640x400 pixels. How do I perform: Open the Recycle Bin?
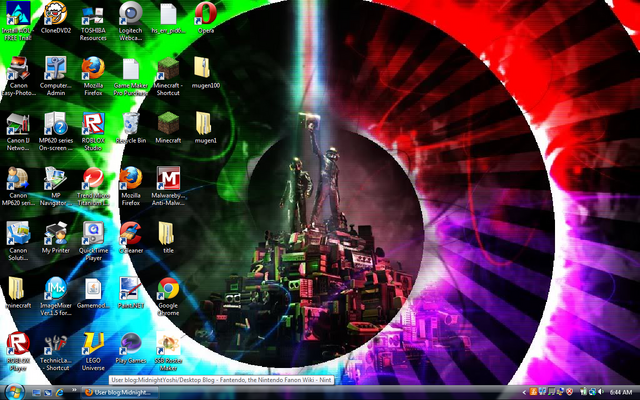pyautogui.click(x=131, y=128)
